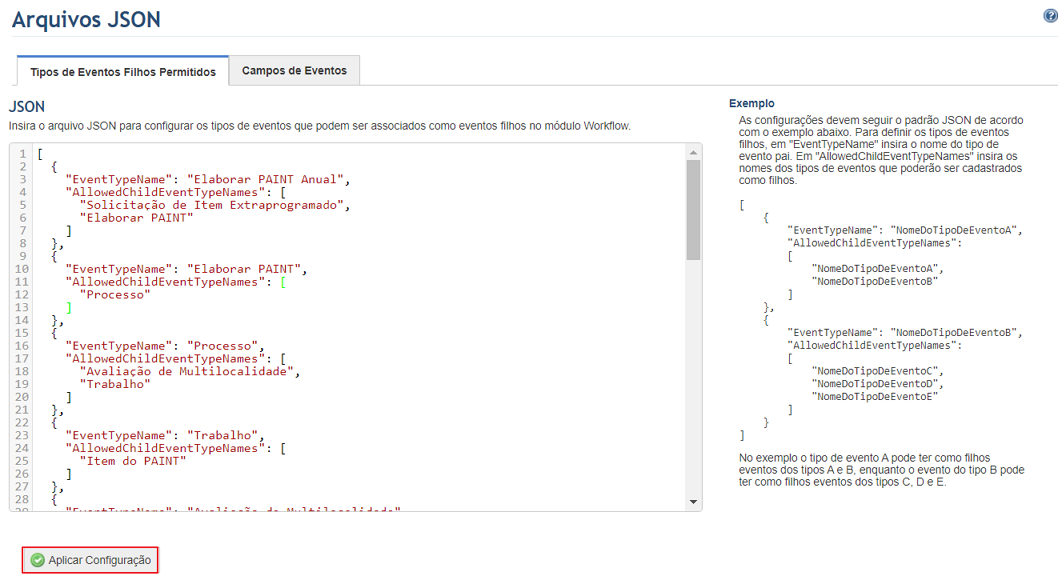This screenshot has height=584, width=1062.
Task: Click the "Processo" child entry on line 12
Action: 115,295
